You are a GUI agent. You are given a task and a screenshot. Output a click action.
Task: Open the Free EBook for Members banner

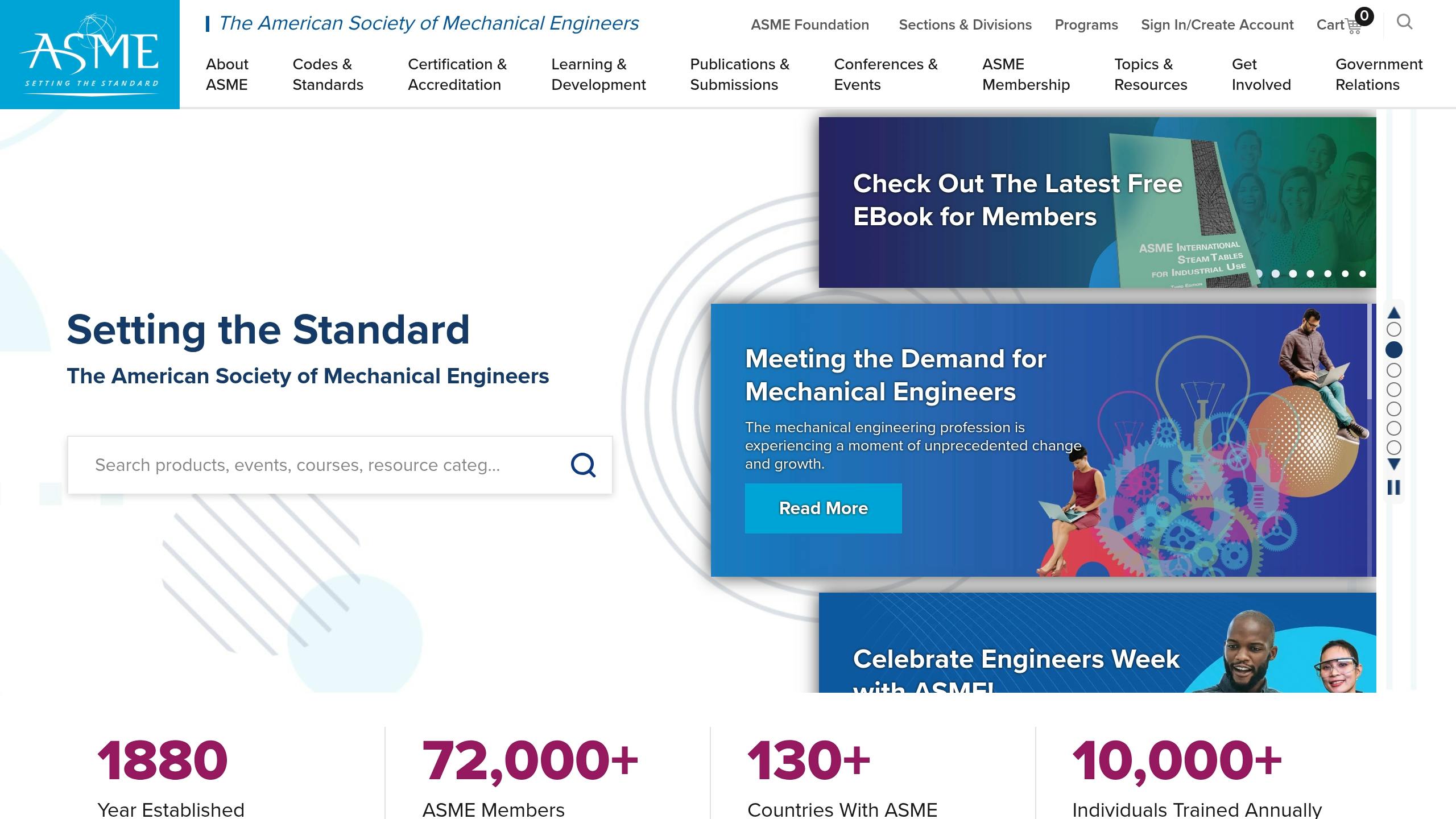coord(1097,202)
